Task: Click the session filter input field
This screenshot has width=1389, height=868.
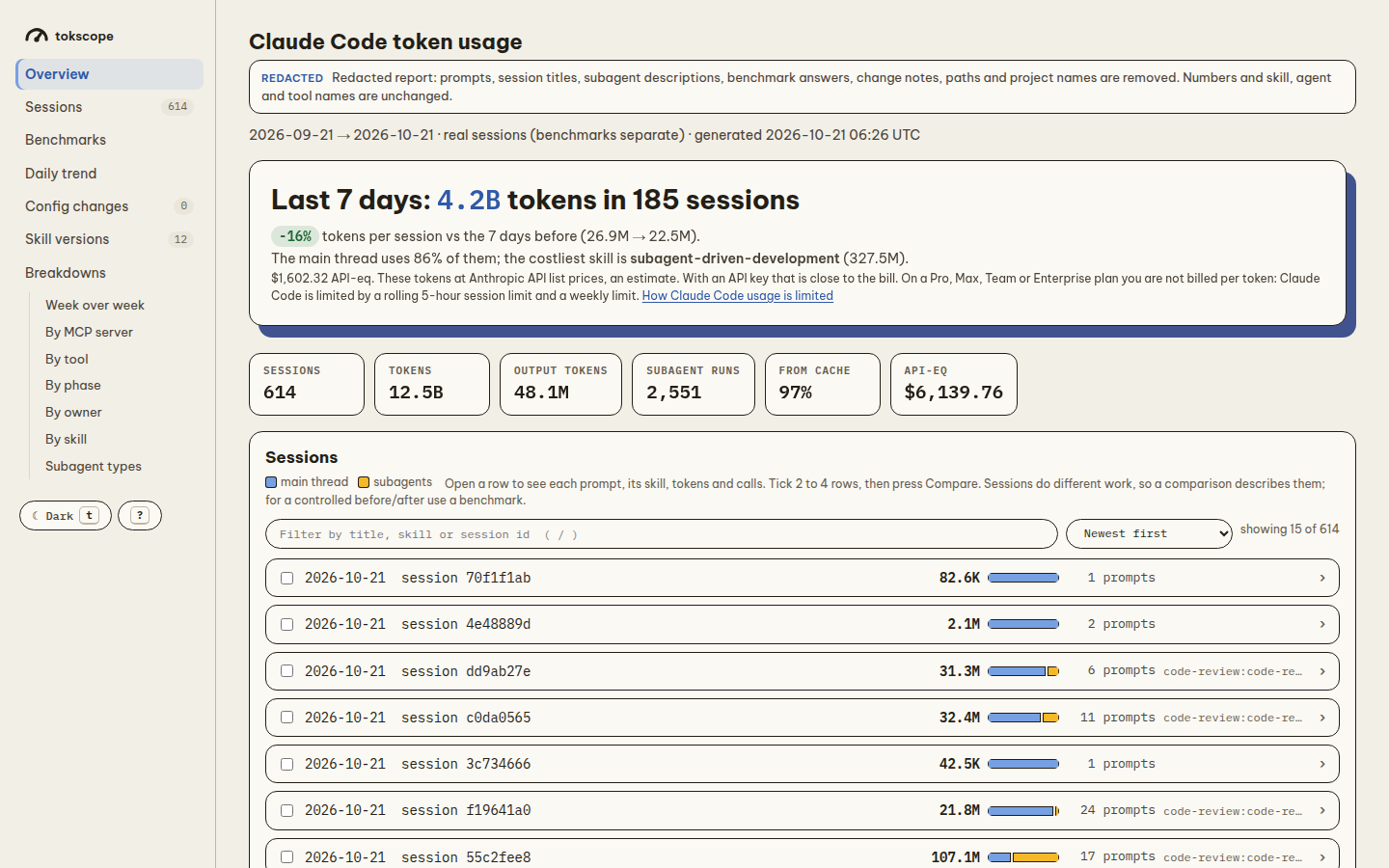Action: pyautogui.click(x=662, y=534)
